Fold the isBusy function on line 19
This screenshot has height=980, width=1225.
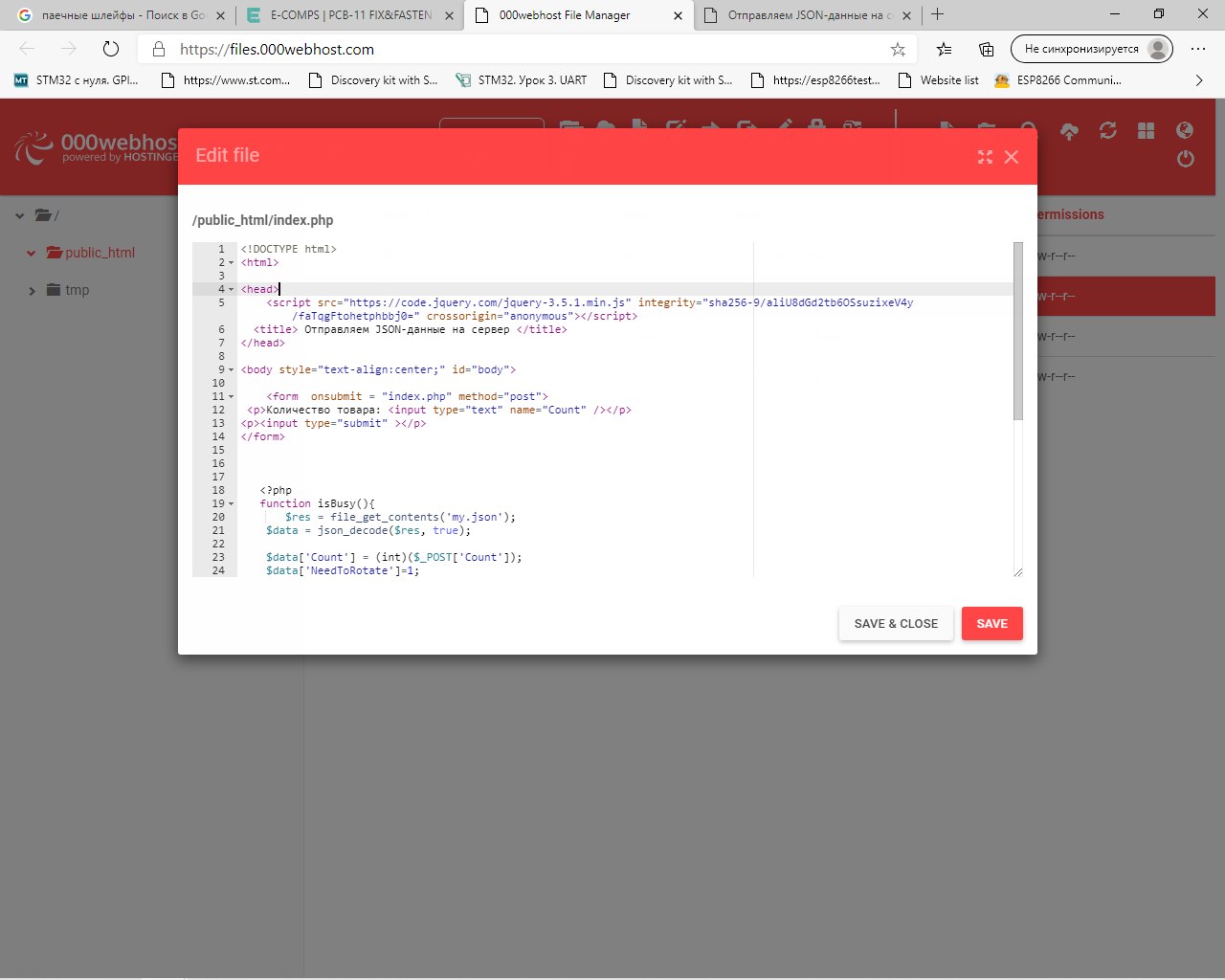(231, 503)
